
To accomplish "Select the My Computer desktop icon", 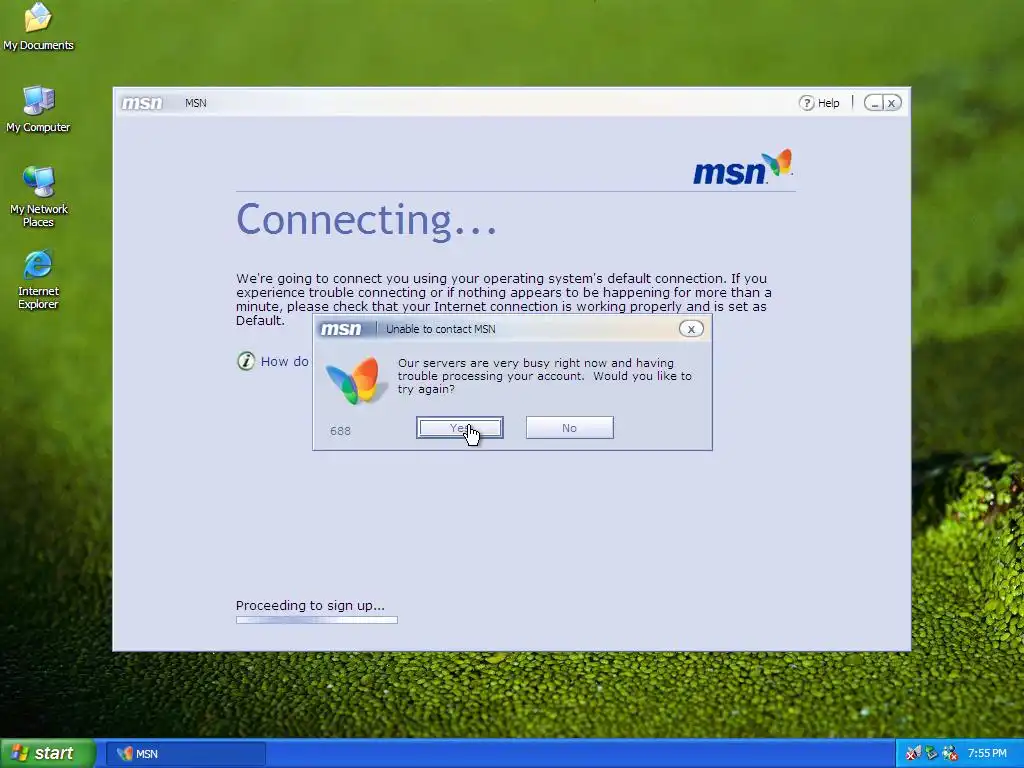I will pos(38,110).
